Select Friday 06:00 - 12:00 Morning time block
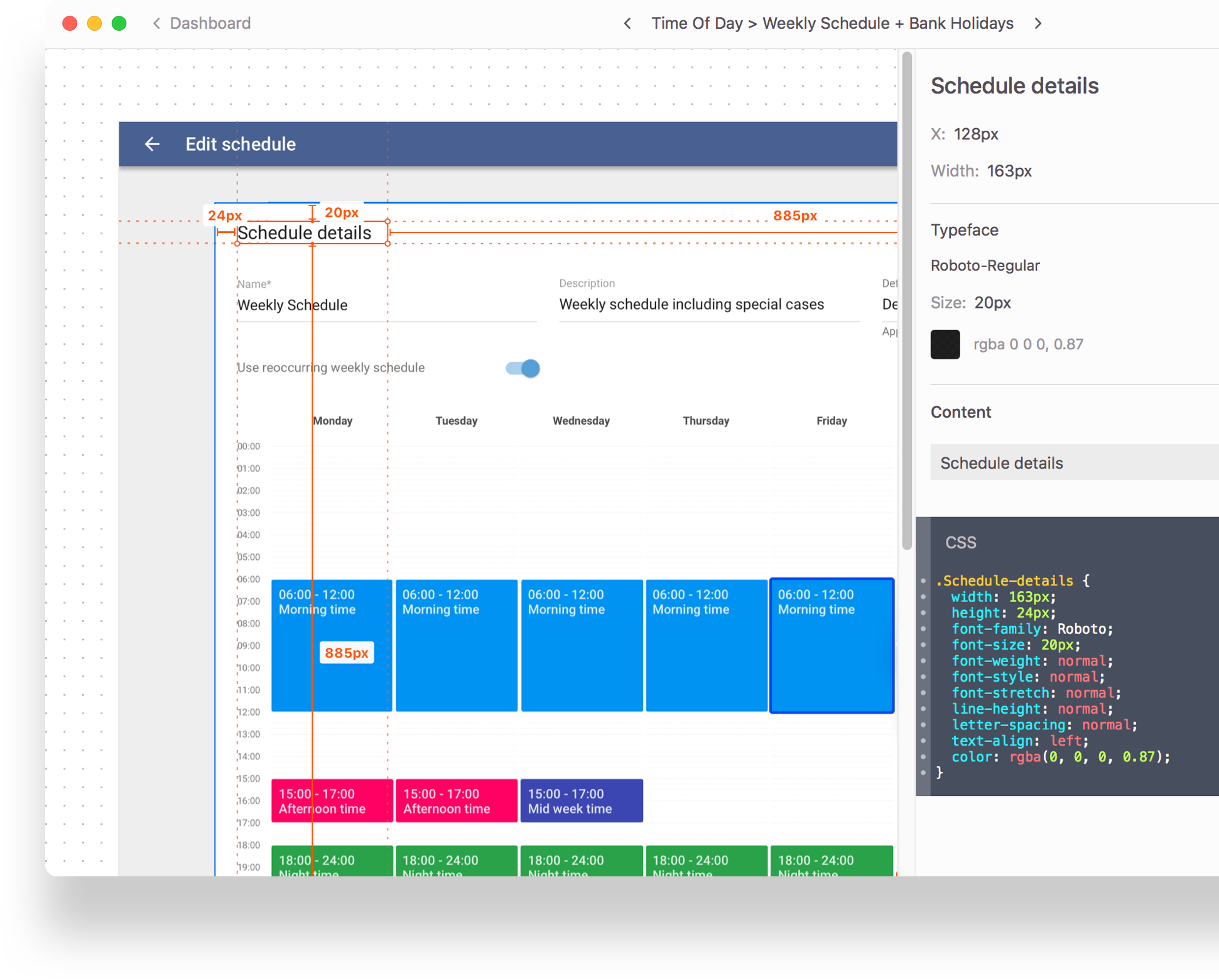The width and height of the screenshot is (1219, 980). point(832,645)
